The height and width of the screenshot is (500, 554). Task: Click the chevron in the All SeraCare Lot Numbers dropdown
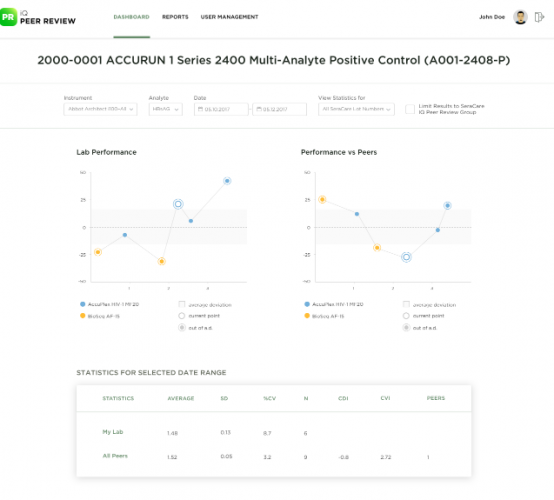coord(388,109)
